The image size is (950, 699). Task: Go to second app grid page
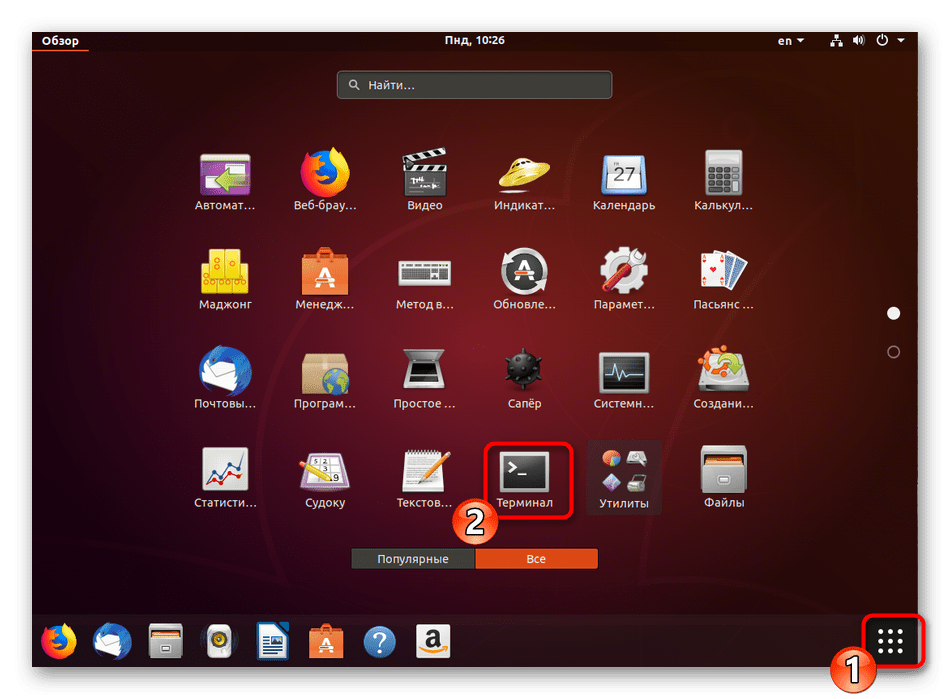(x=893, y=352)
